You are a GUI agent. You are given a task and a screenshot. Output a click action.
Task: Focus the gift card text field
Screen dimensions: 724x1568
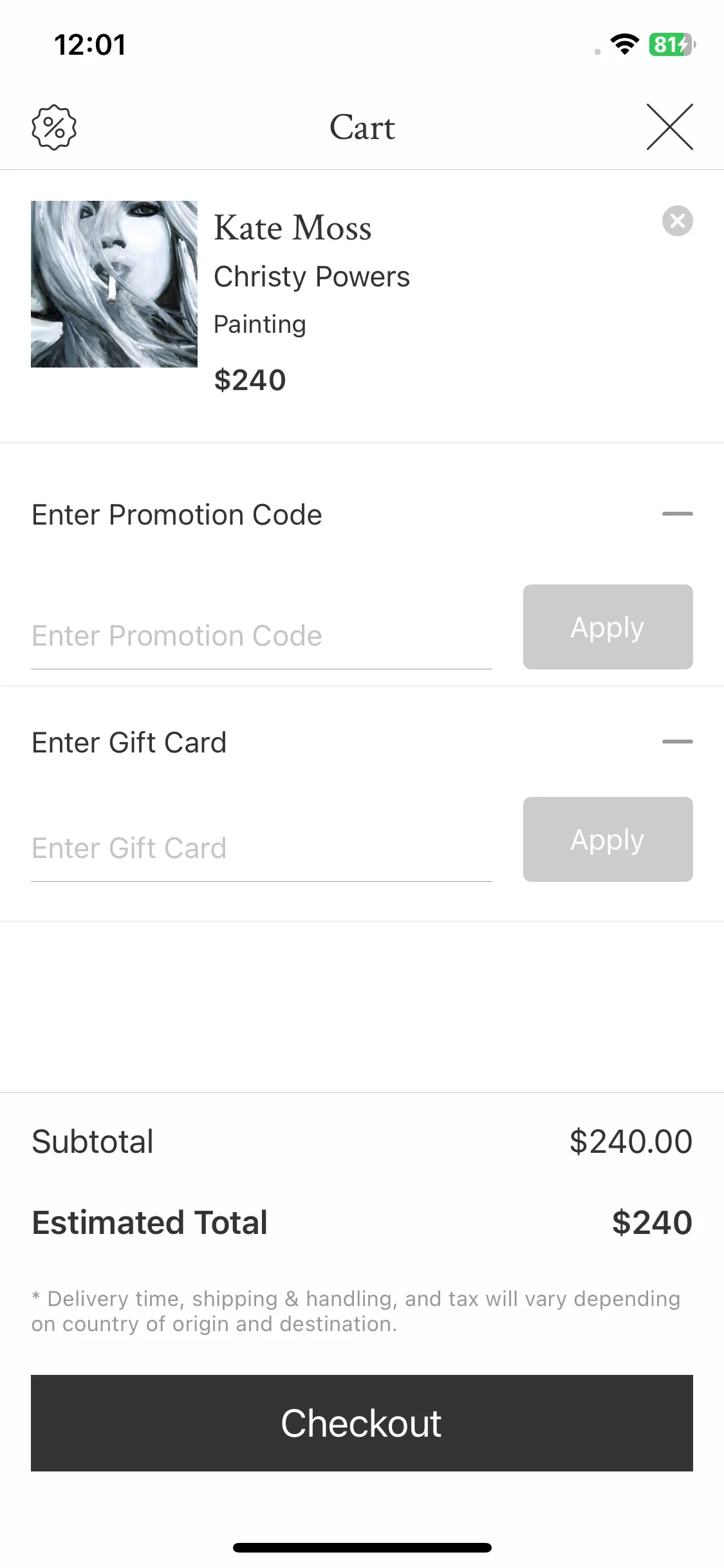261,848
